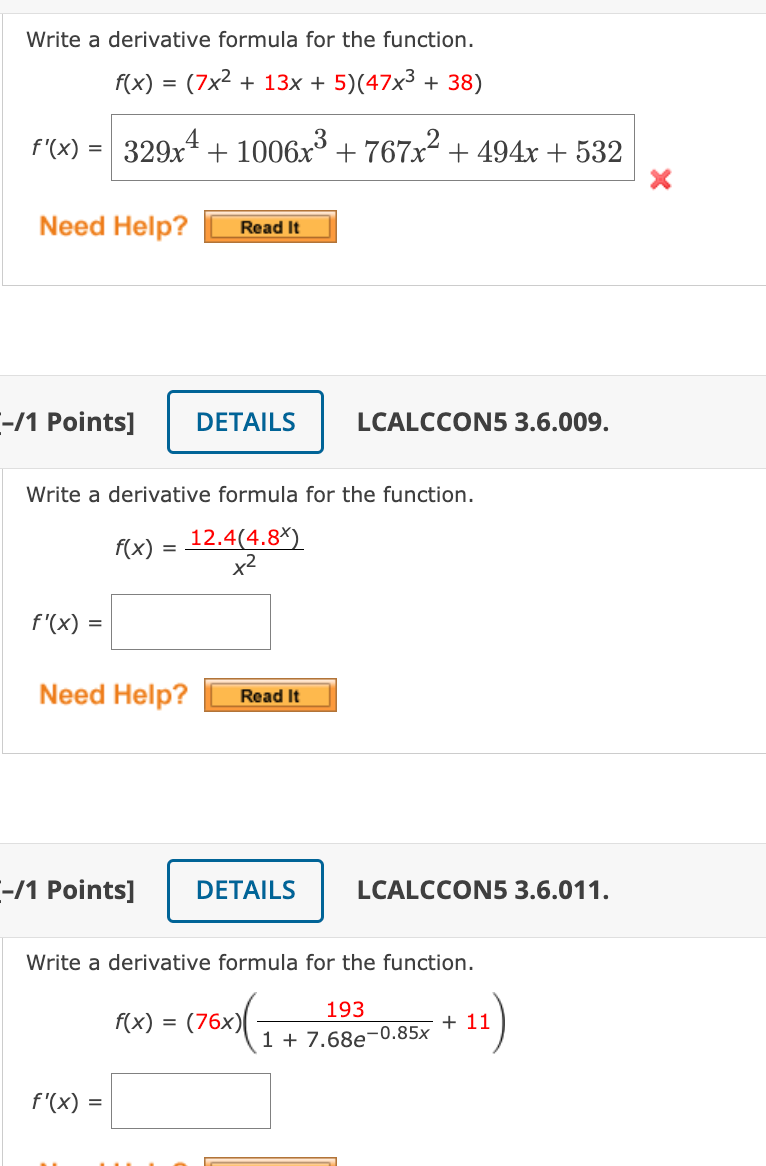Click the (76x) logistic function formula
Screen dimensions: 766x1166
pos(310,1022)
